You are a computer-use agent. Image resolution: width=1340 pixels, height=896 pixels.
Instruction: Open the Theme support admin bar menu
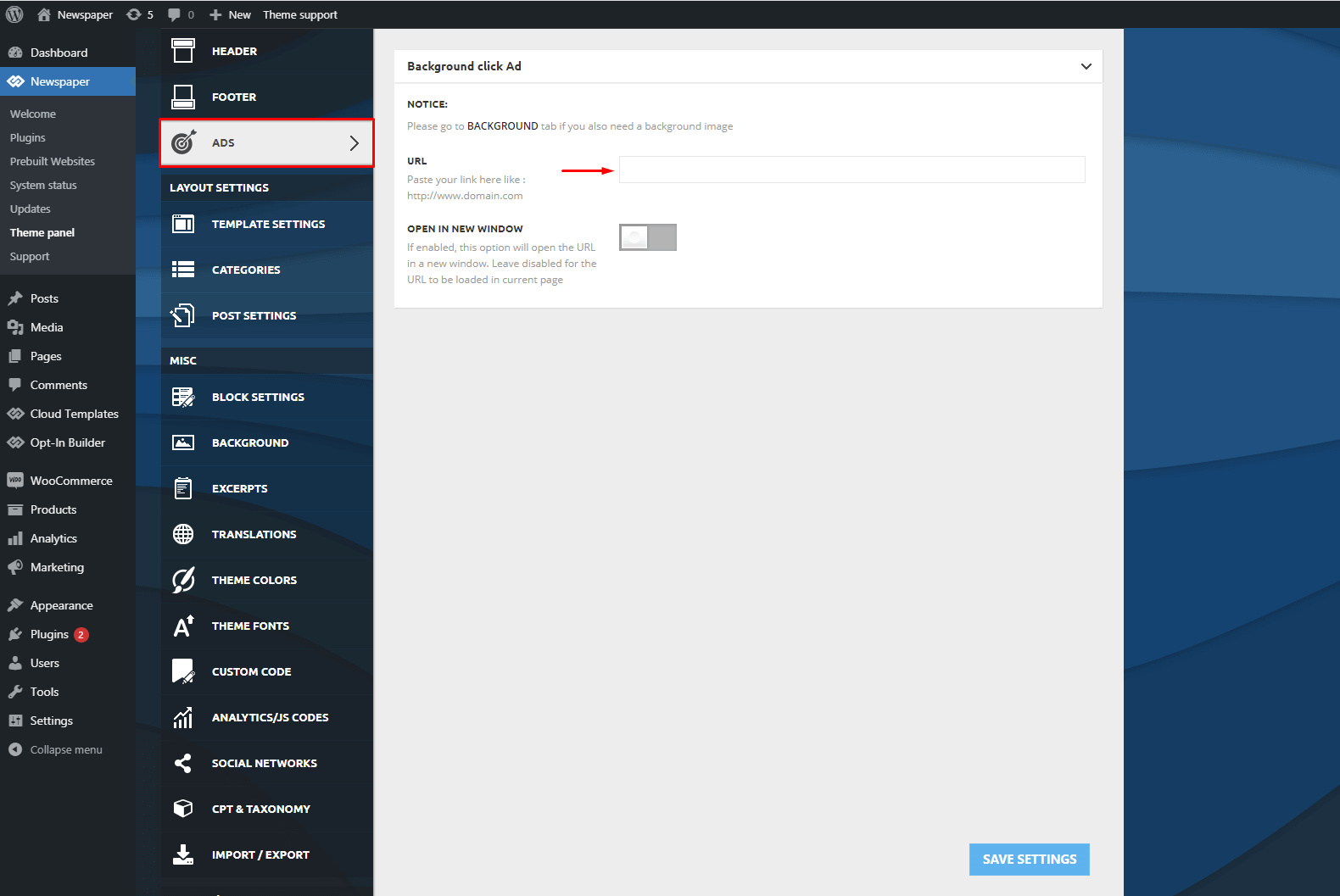(300, 14)
